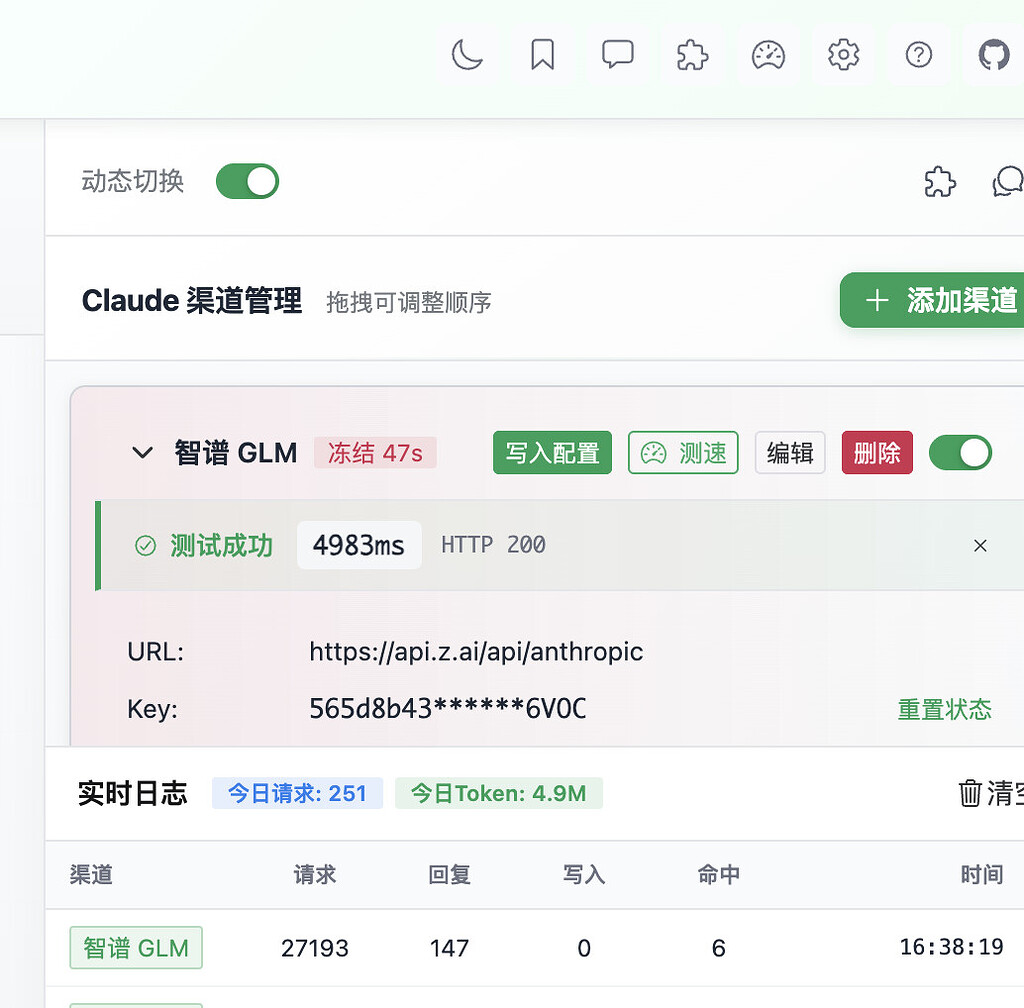Open settings gear icon
Screen dimensions: 1024x1008
click(843, 55)
